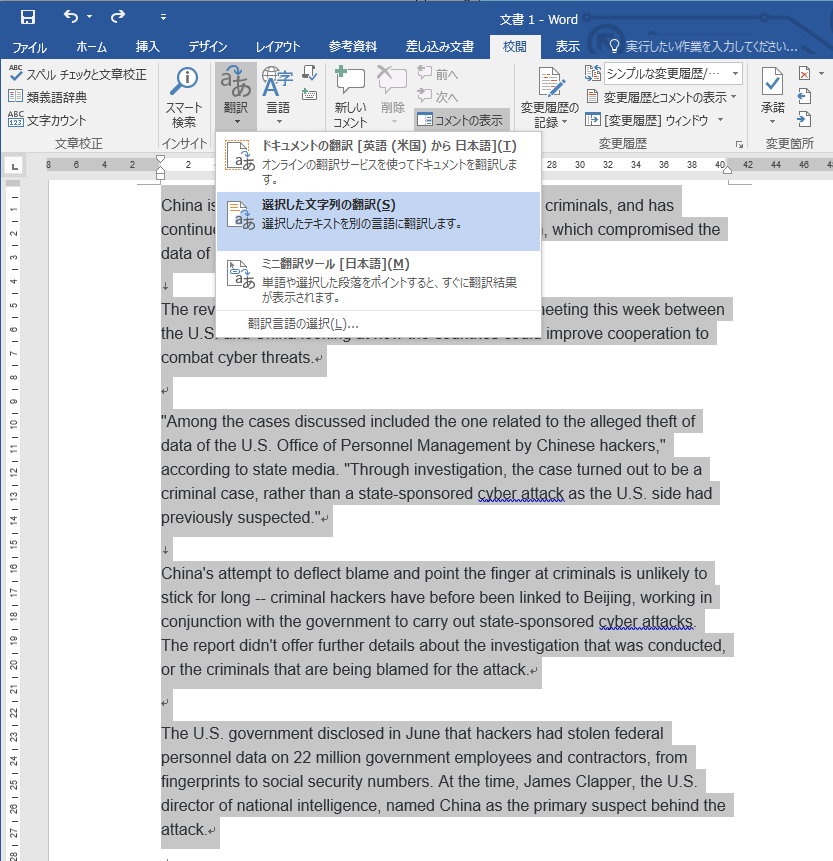Open the Undo history dropdown arrow
The width and height of the screenshot is (833, 861).
pos(90,17)
